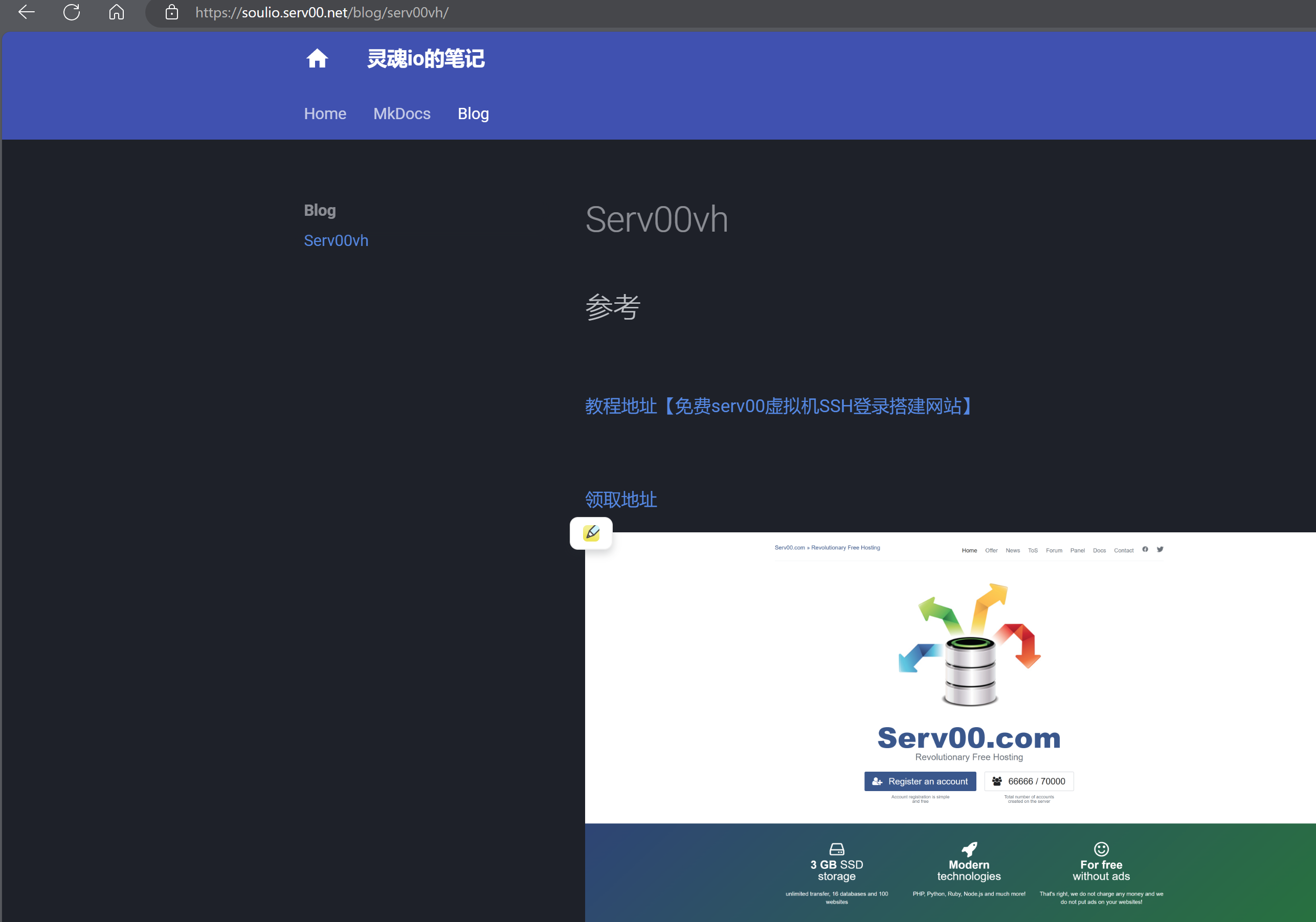Select the Blog tab in navigation menu
This screenshot has width=1316, height=922.
[x=474, y=112]
